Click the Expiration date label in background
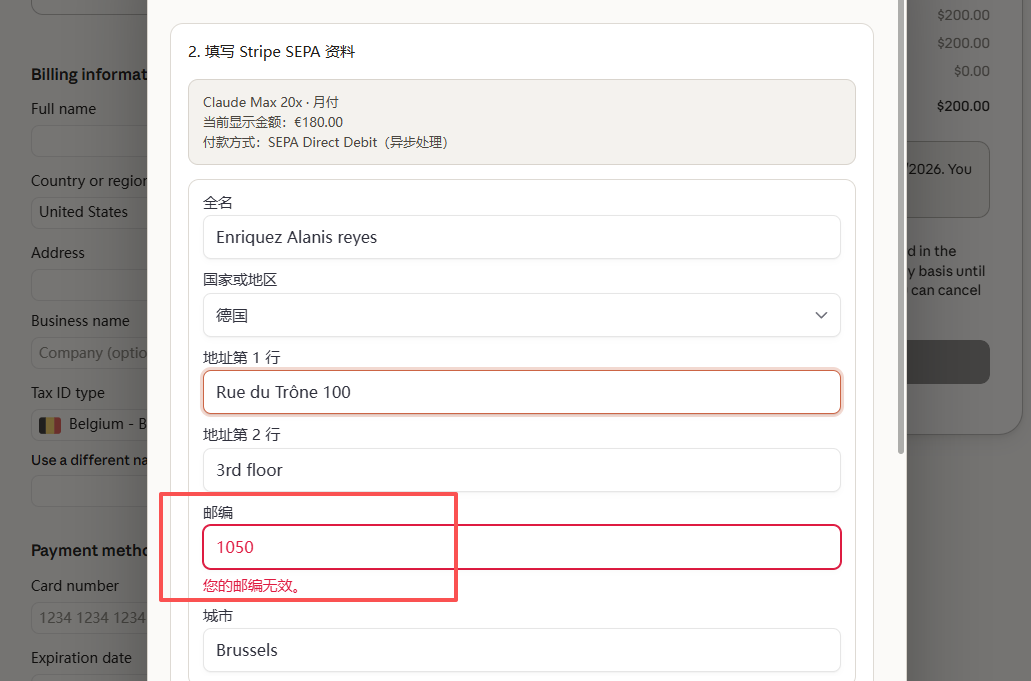The image size is (1031, 681). tap(82, 658)
